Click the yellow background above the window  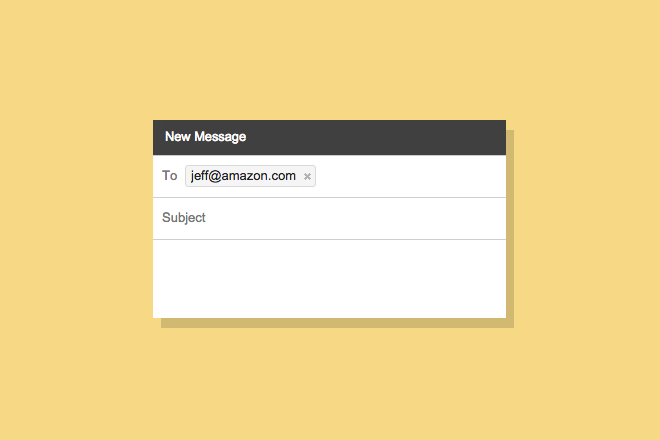330,60
